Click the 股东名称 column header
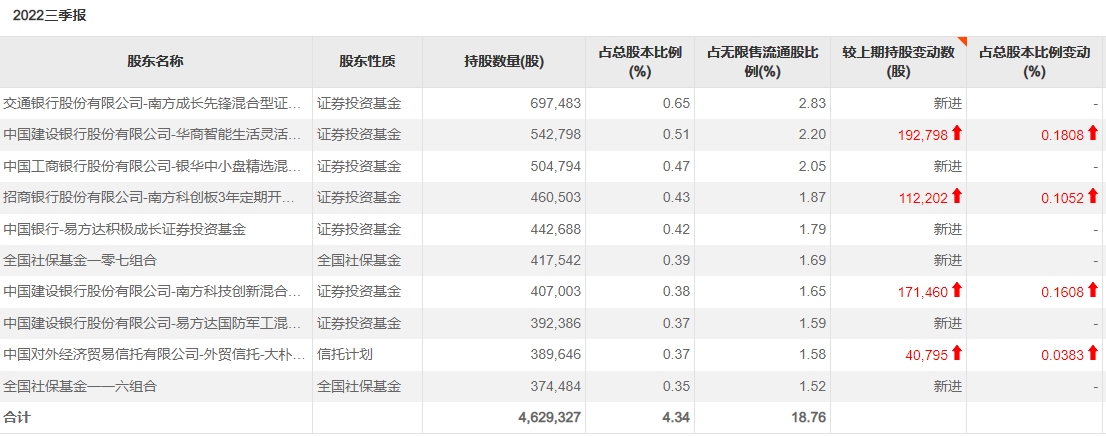Screen dimensions: 1106x436 pos(155,61)
